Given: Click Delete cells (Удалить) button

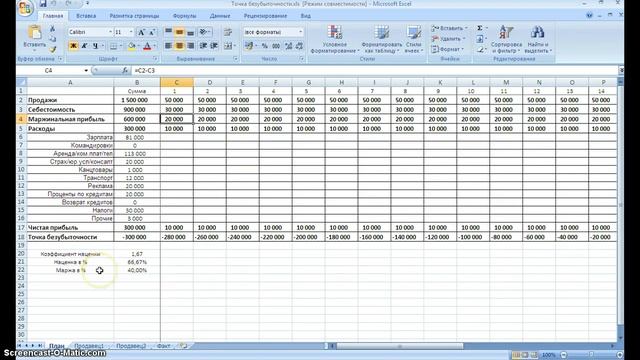Looking at the screenshot, I should pyautogui.click(x=448, y=39).
